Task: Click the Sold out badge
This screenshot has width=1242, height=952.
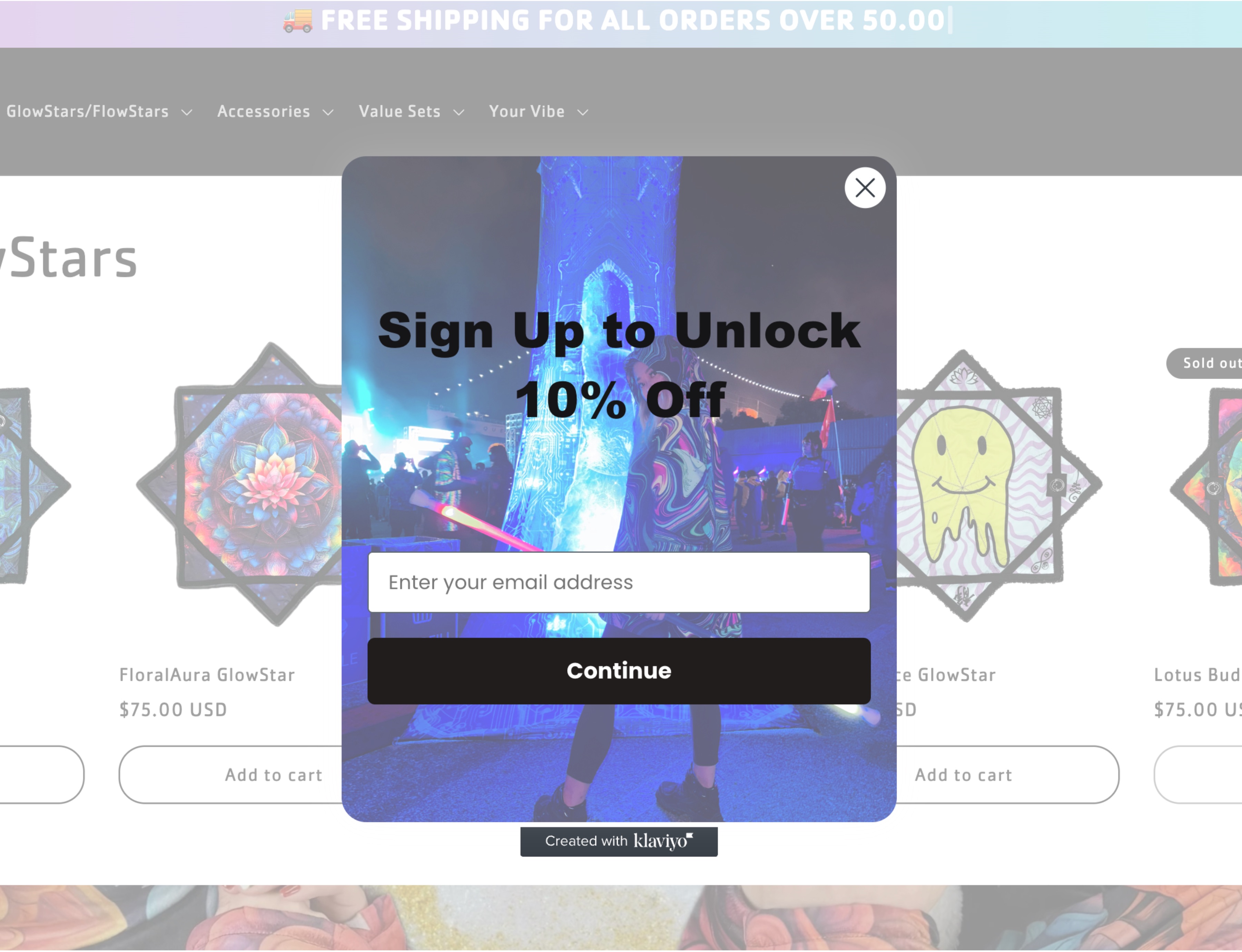Action: click(x=1204, y=363)
